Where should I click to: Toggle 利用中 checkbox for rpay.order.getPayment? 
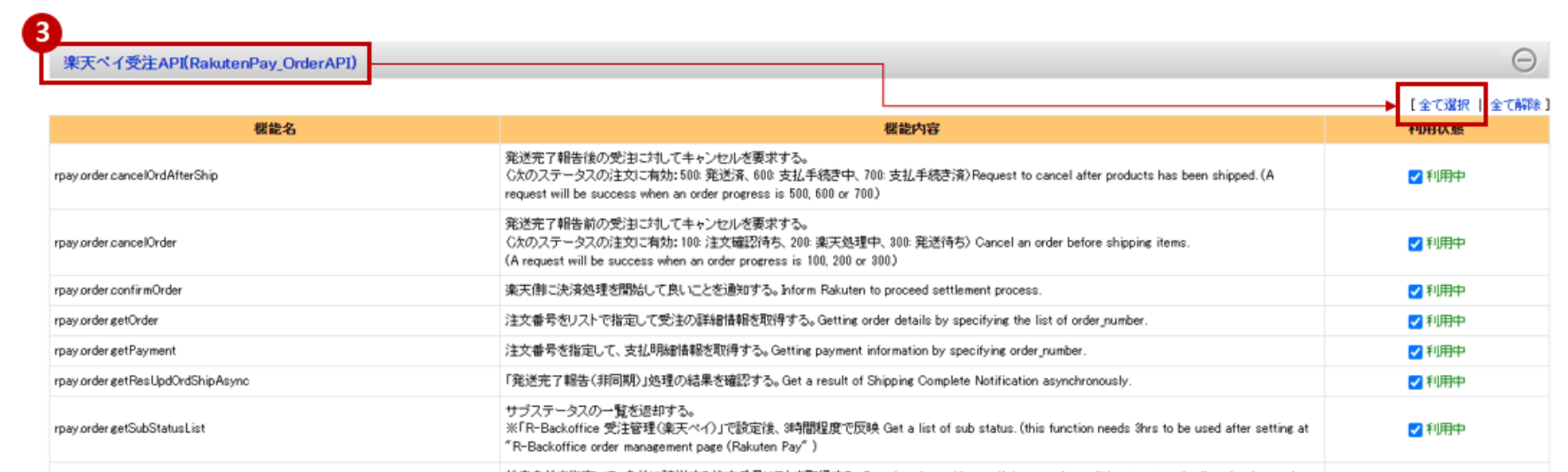click(x=1415, y=351)
